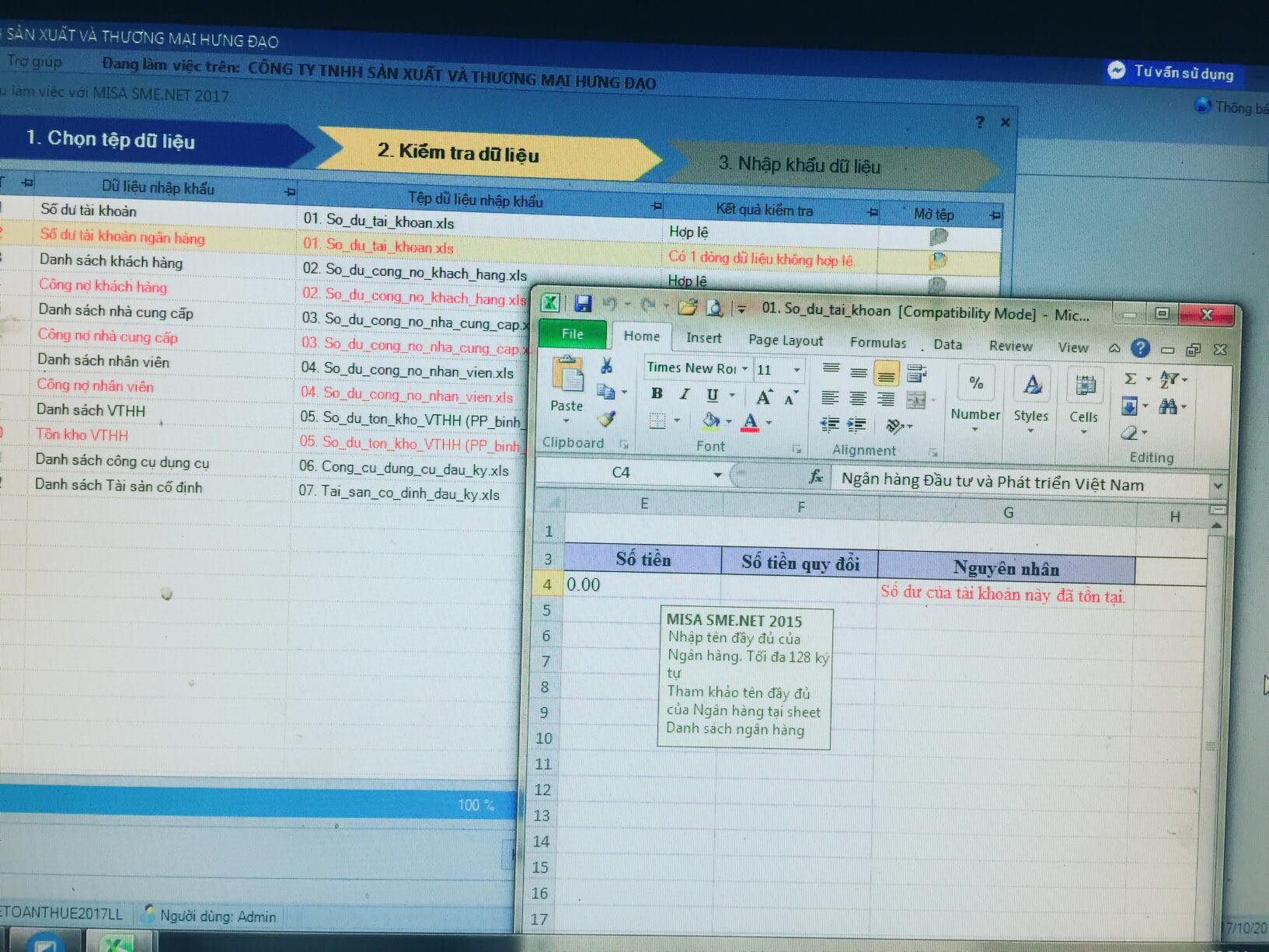Screen dimensions: 1269x952
Task: Set top vertical alignment
Action: (x=831, y=368)
